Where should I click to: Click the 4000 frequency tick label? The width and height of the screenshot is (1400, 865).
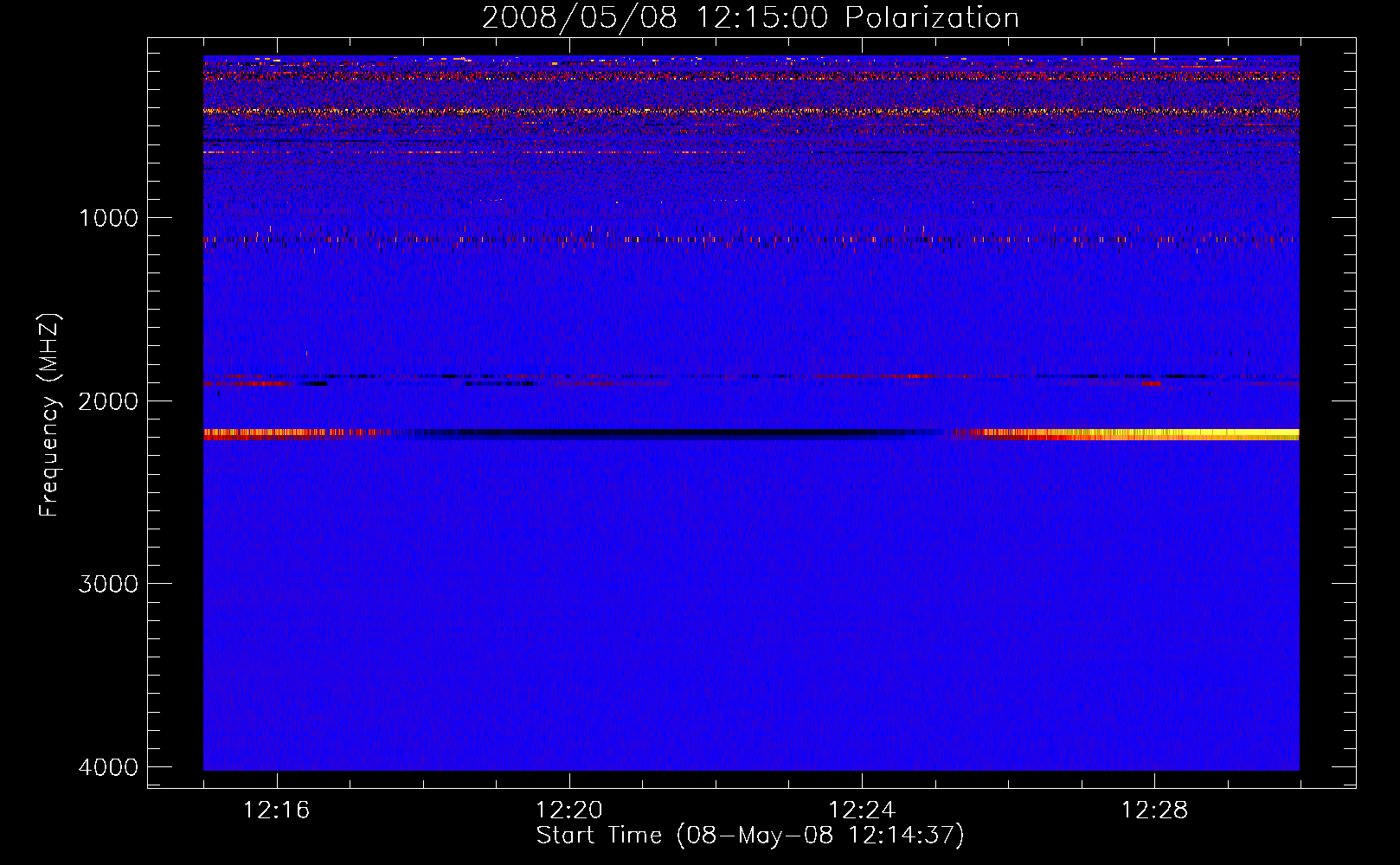coord(108,767)
